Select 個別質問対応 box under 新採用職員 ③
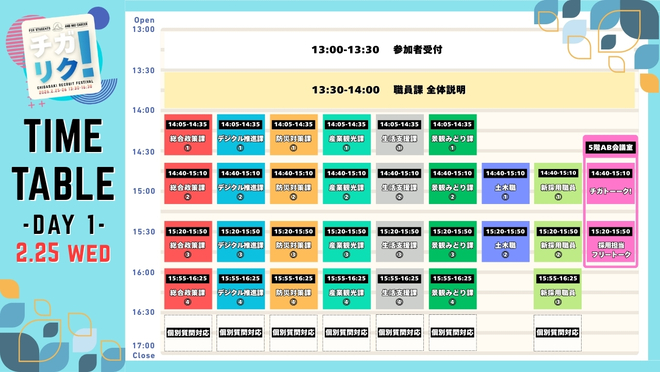The image size is (660, 372). (558, 333)
